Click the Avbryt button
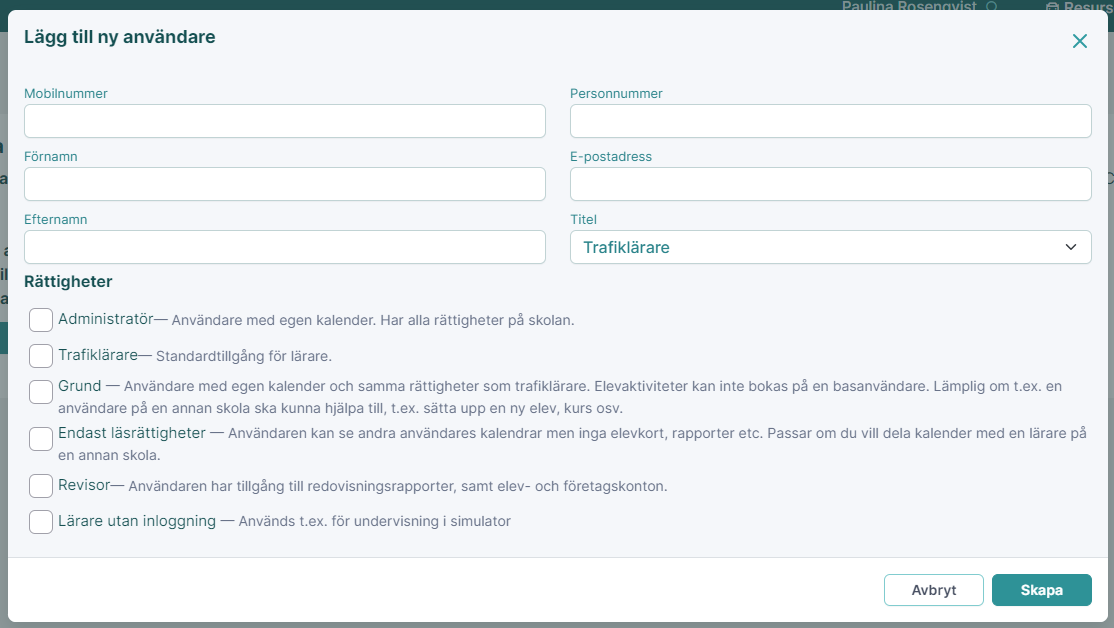Viewport: 1114px width, 628px height. pos(934,590)
